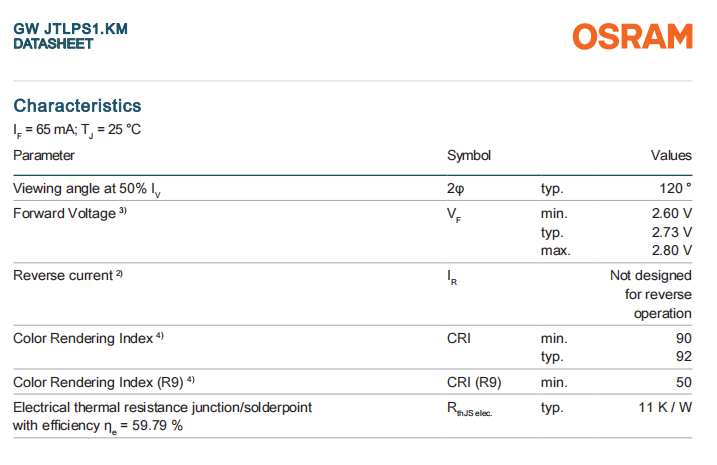Open footnote 3 beside Forward Voltage
This screenshot has height=465, width=717.
[x=123, y=211]
